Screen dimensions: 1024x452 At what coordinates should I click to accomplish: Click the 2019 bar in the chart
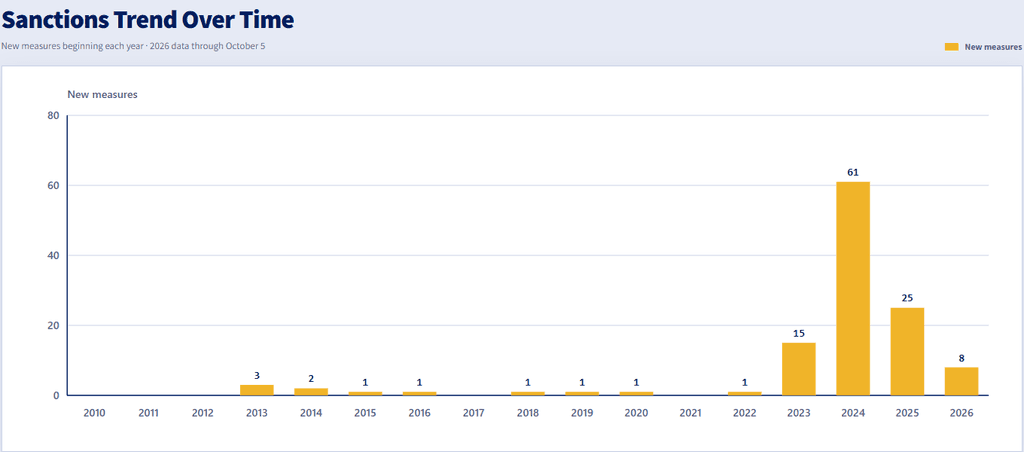click(582, 393)
